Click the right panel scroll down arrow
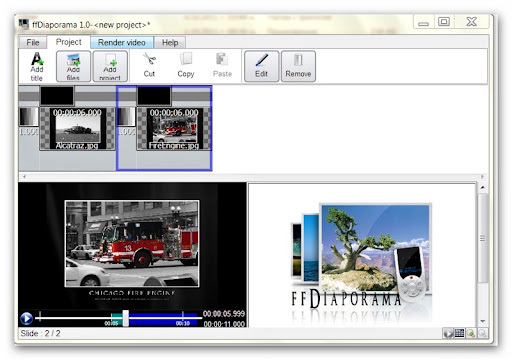 point(482,321)
